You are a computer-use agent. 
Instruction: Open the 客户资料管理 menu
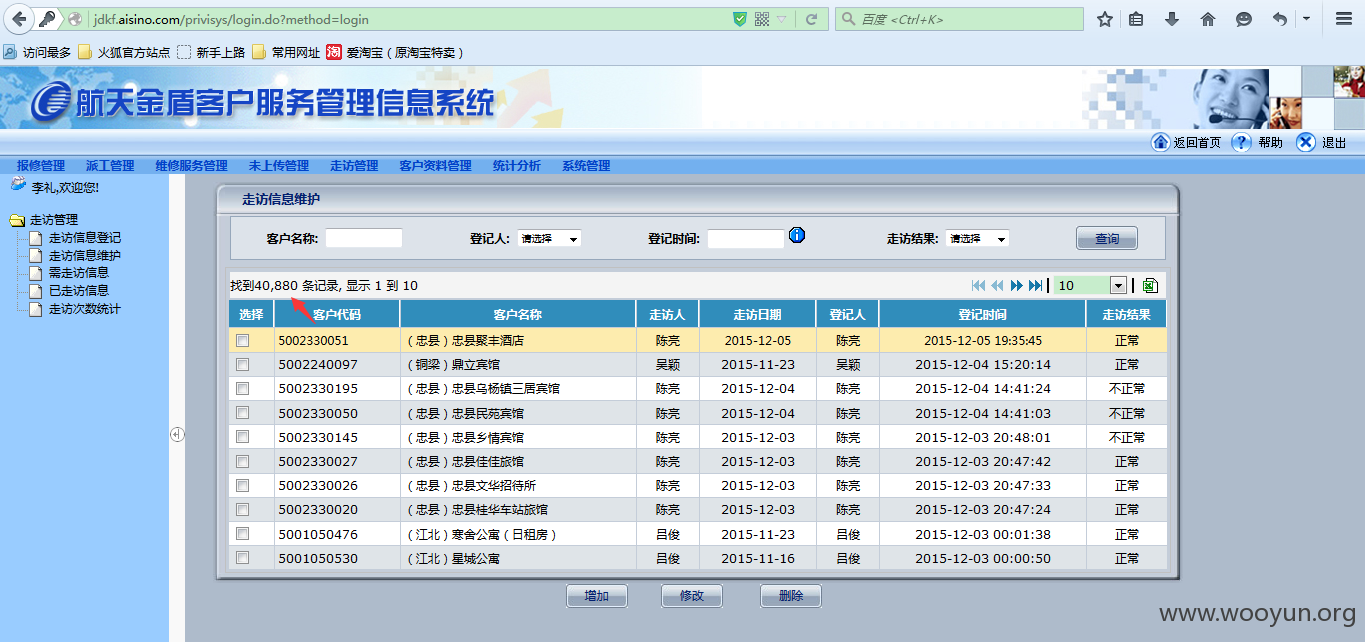(435, 166)
